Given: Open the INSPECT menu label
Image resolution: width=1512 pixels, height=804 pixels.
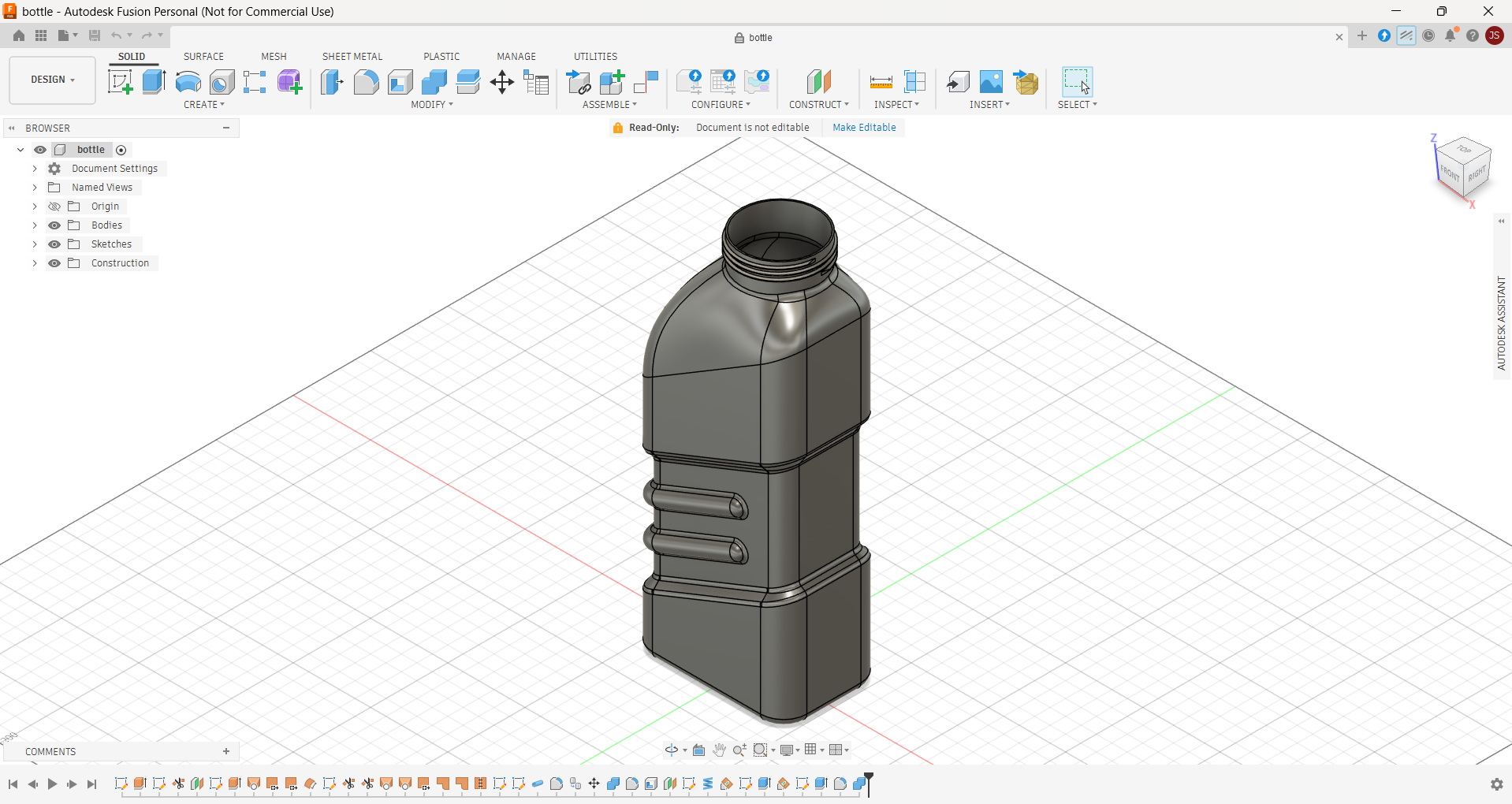Looking at the screenshot, I should pyautogui.click(x=896, y=104).
